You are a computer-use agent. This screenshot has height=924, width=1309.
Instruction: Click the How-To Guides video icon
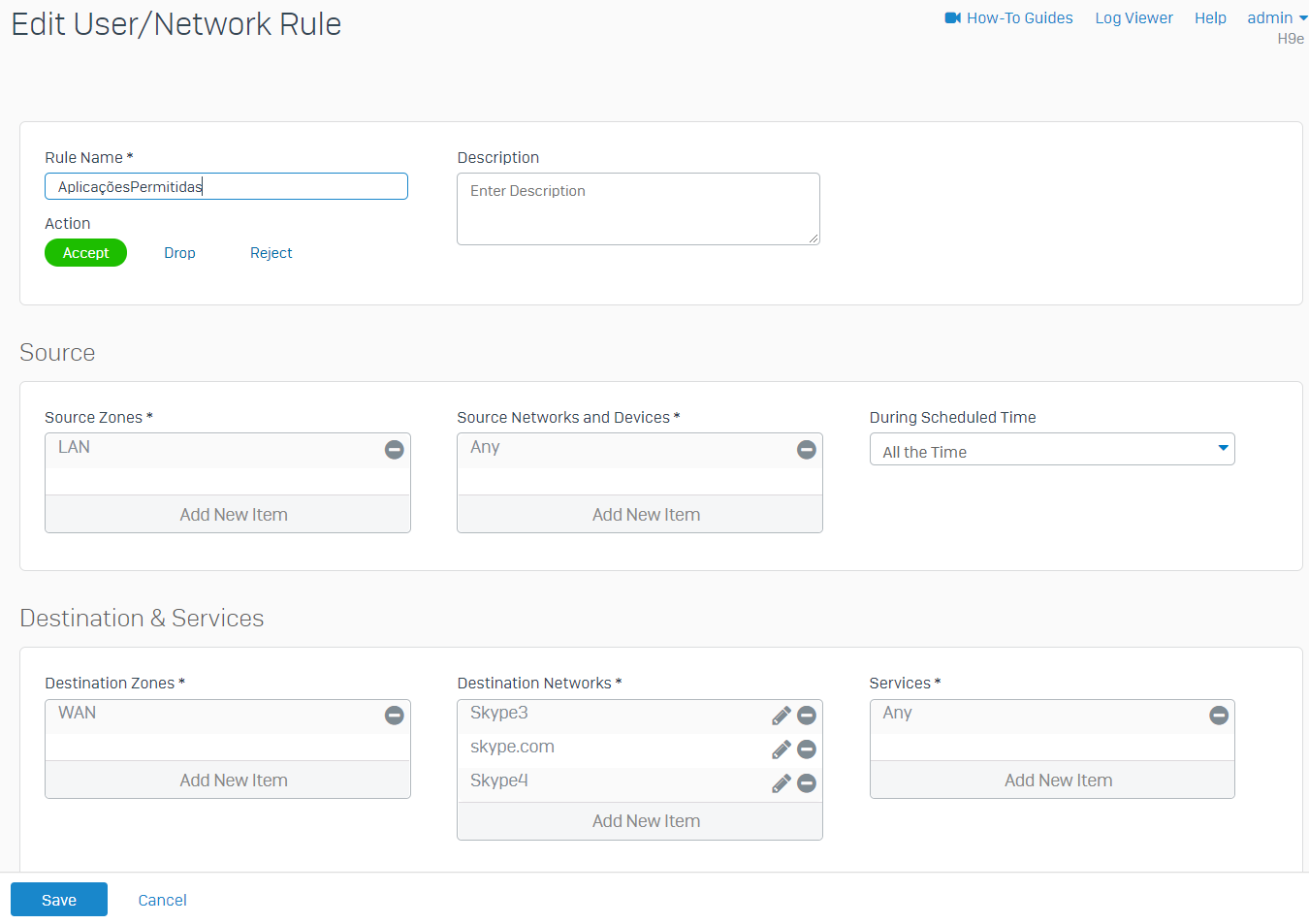coord(952,17)
